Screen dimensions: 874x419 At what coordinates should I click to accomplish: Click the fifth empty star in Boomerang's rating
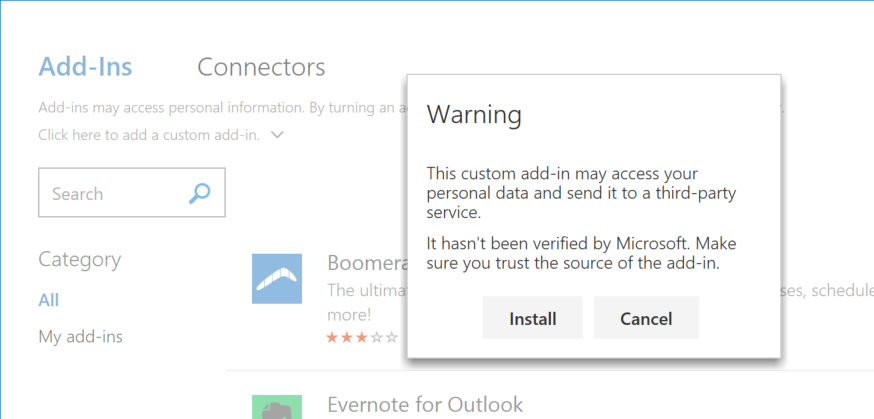392,338
